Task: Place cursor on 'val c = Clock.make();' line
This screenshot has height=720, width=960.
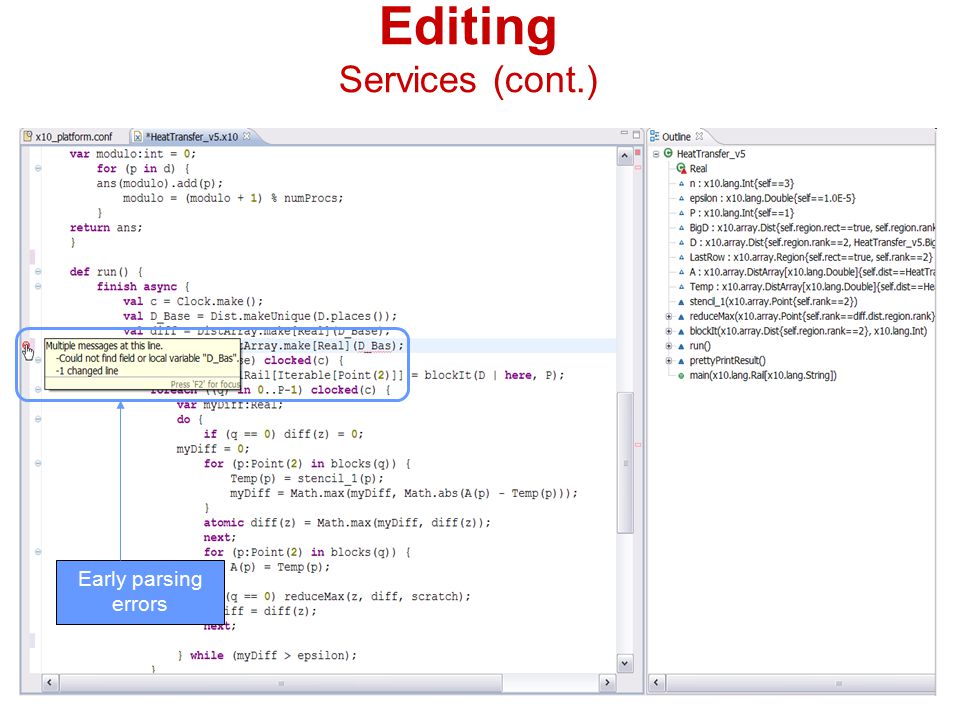Action: point(193,301)
